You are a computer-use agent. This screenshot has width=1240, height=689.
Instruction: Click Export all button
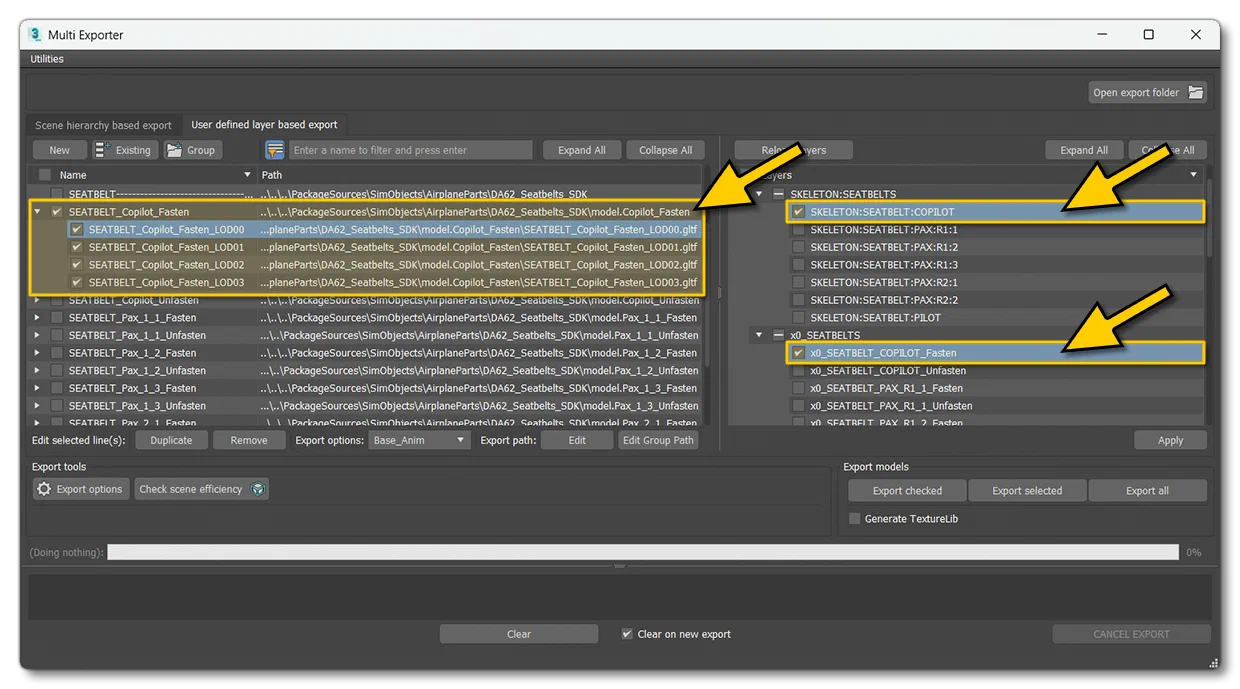coord(1147,491)
